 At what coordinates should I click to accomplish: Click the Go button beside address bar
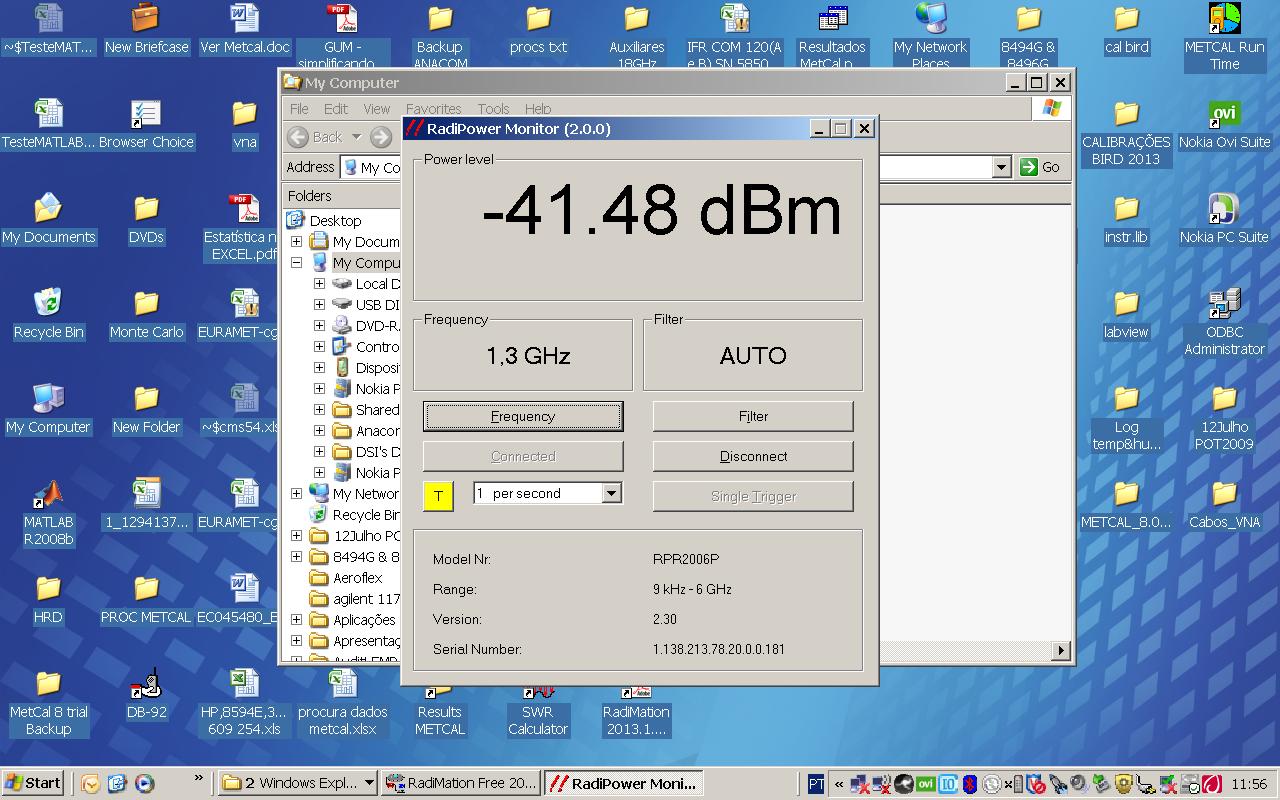point(1040,167)
